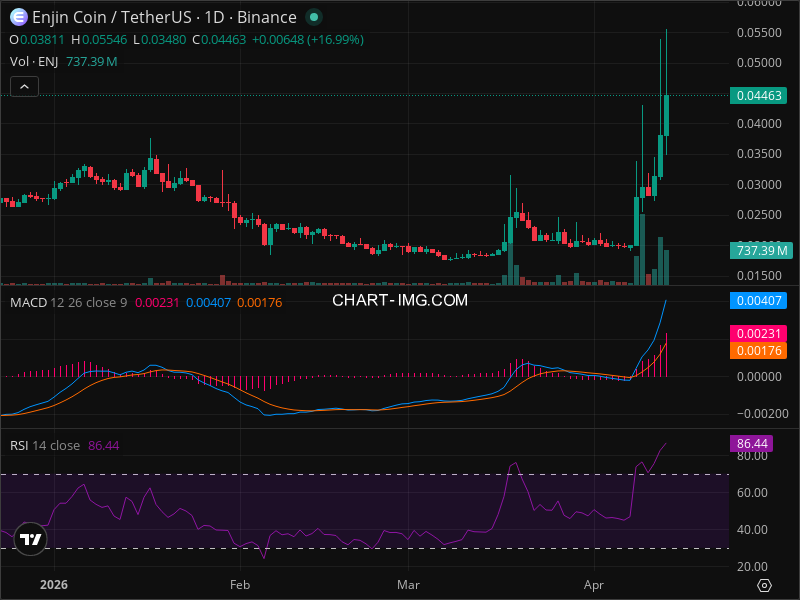Click the 20.00 RSI scale label
This screenshot has width=800, height=600.
pyautogui.click(x=752, y=567)
